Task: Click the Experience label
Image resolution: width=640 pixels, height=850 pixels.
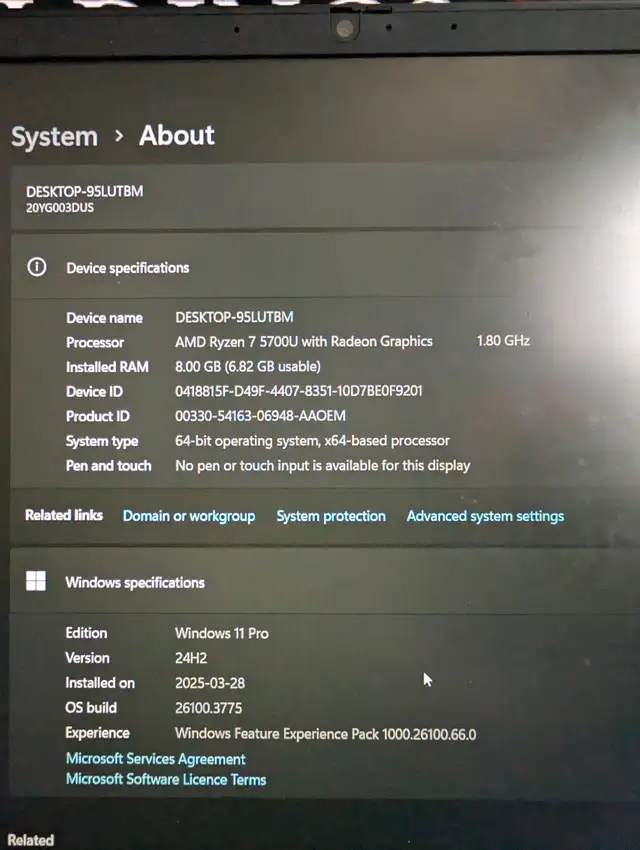Action: 98,733
